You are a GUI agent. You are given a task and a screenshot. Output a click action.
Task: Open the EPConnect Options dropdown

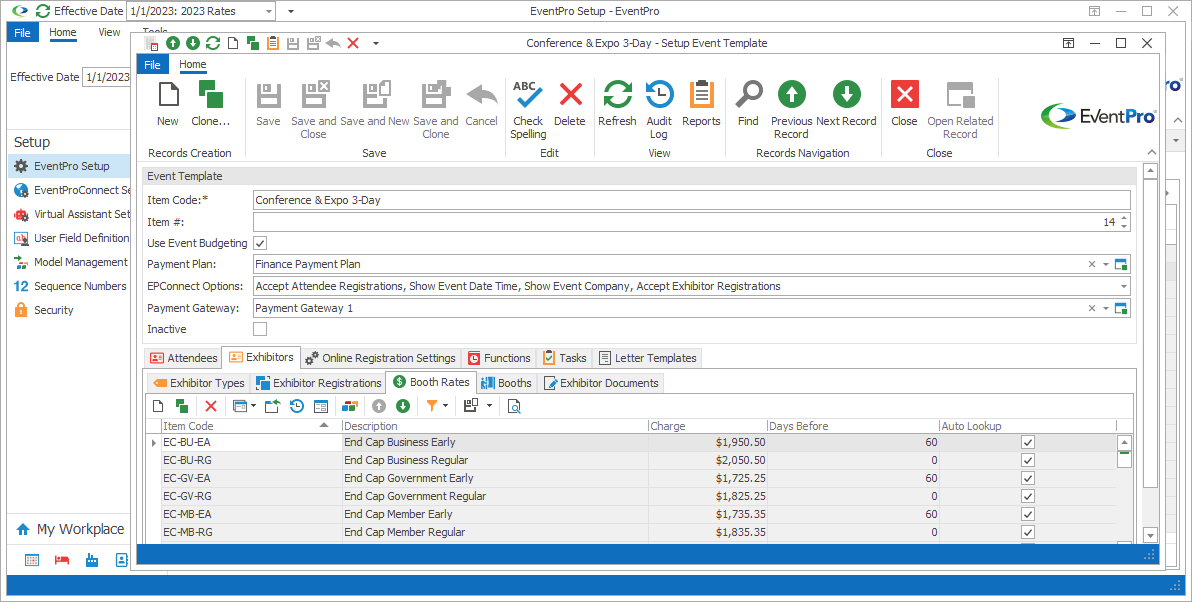(1124, 287)
